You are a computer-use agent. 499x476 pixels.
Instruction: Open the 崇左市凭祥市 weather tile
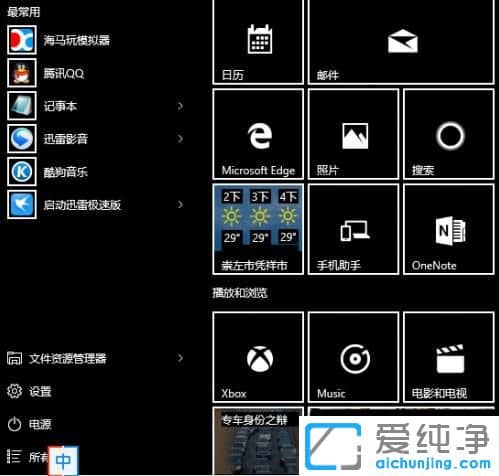coord(258,229)
